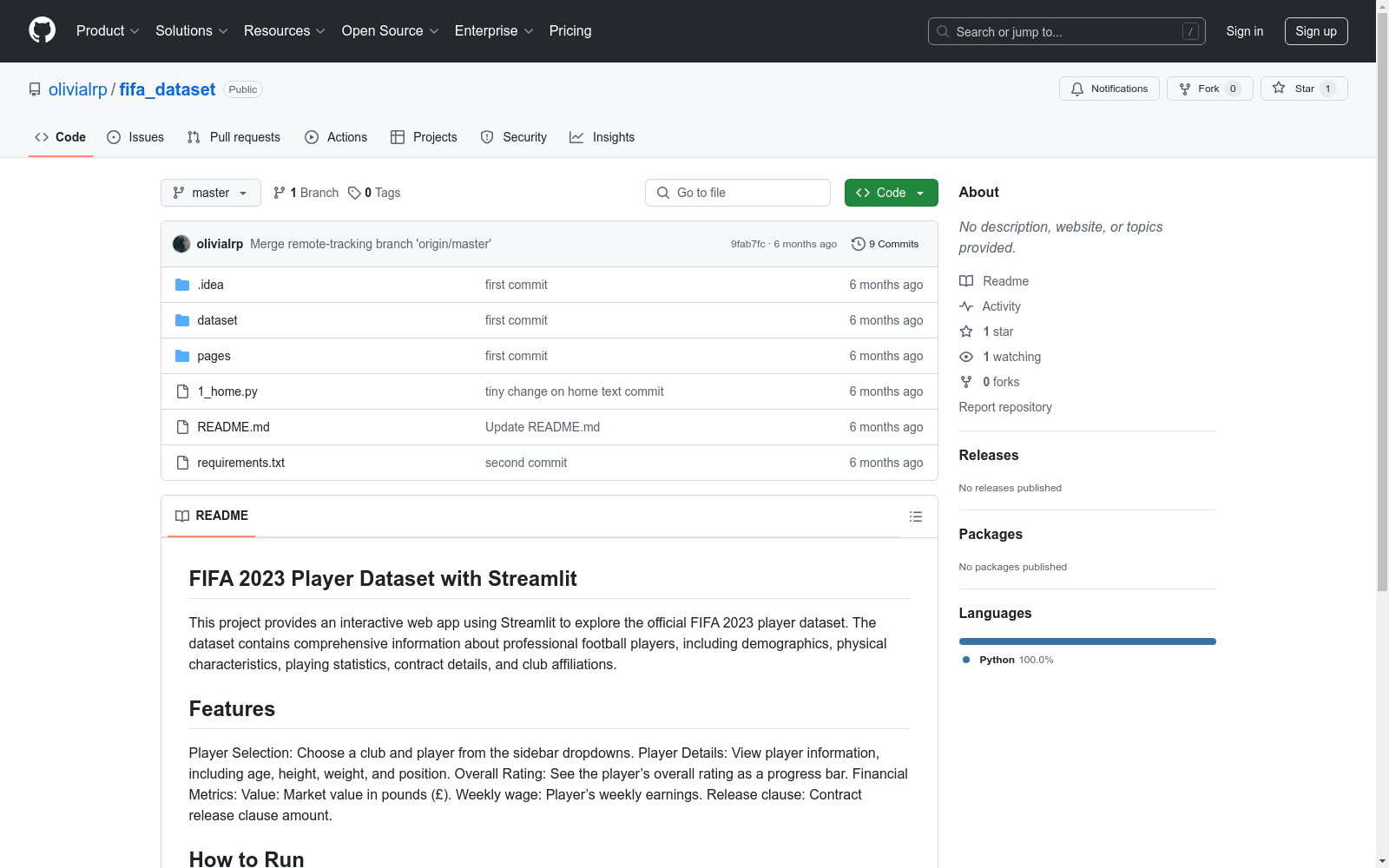Click the Notifications bell button
1389x868 pixels.
1109,89
